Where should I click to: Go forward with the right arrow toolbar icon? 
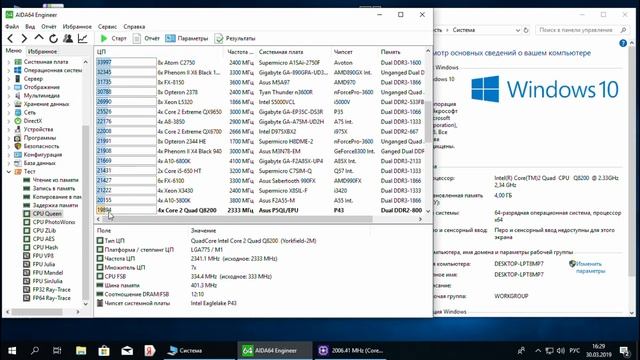coord(24,38)
